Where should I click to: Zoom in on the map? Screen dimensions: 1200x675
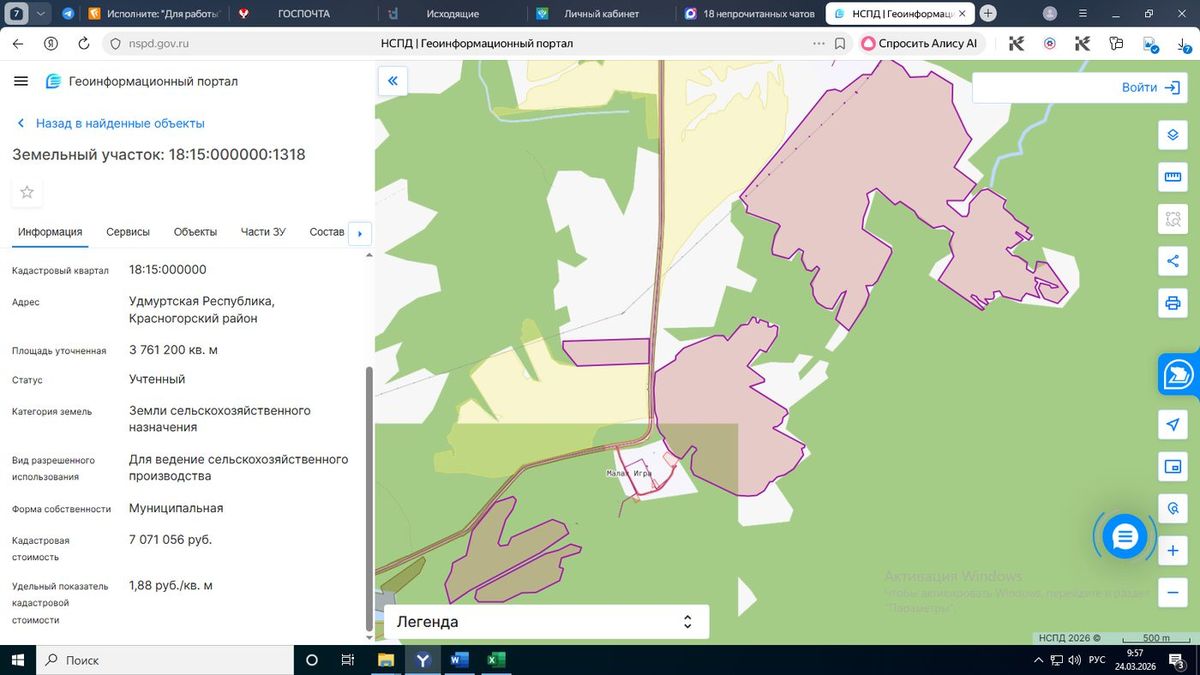(x=1173, y=551)
